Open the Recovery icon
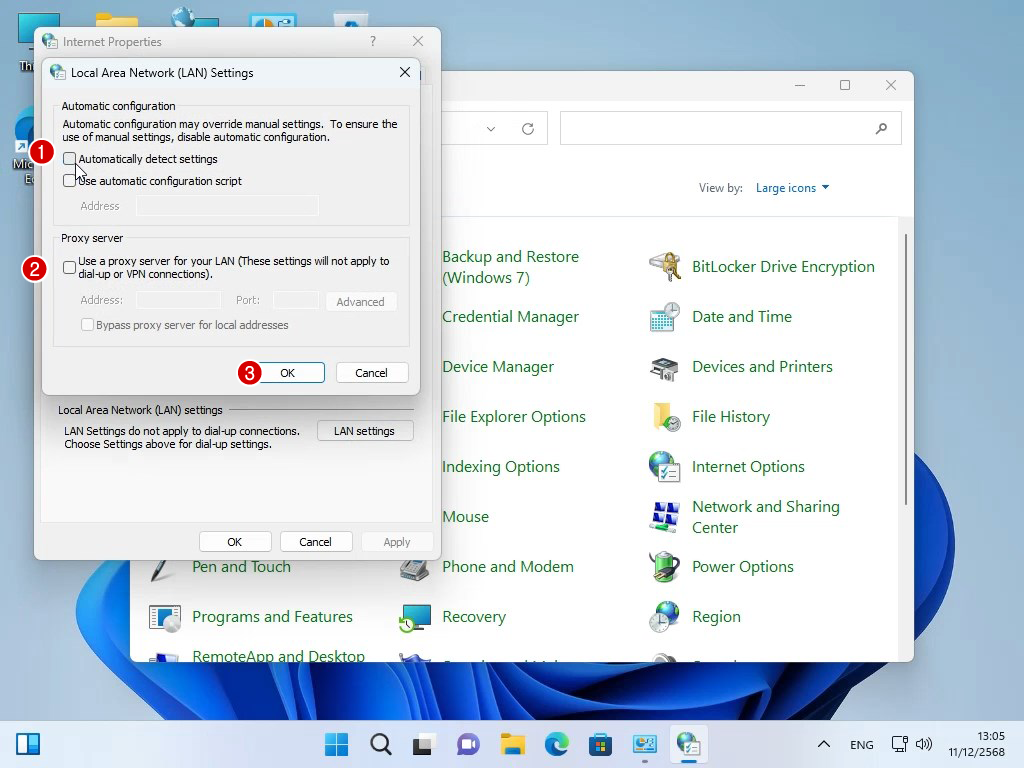 tap(415, 617)
